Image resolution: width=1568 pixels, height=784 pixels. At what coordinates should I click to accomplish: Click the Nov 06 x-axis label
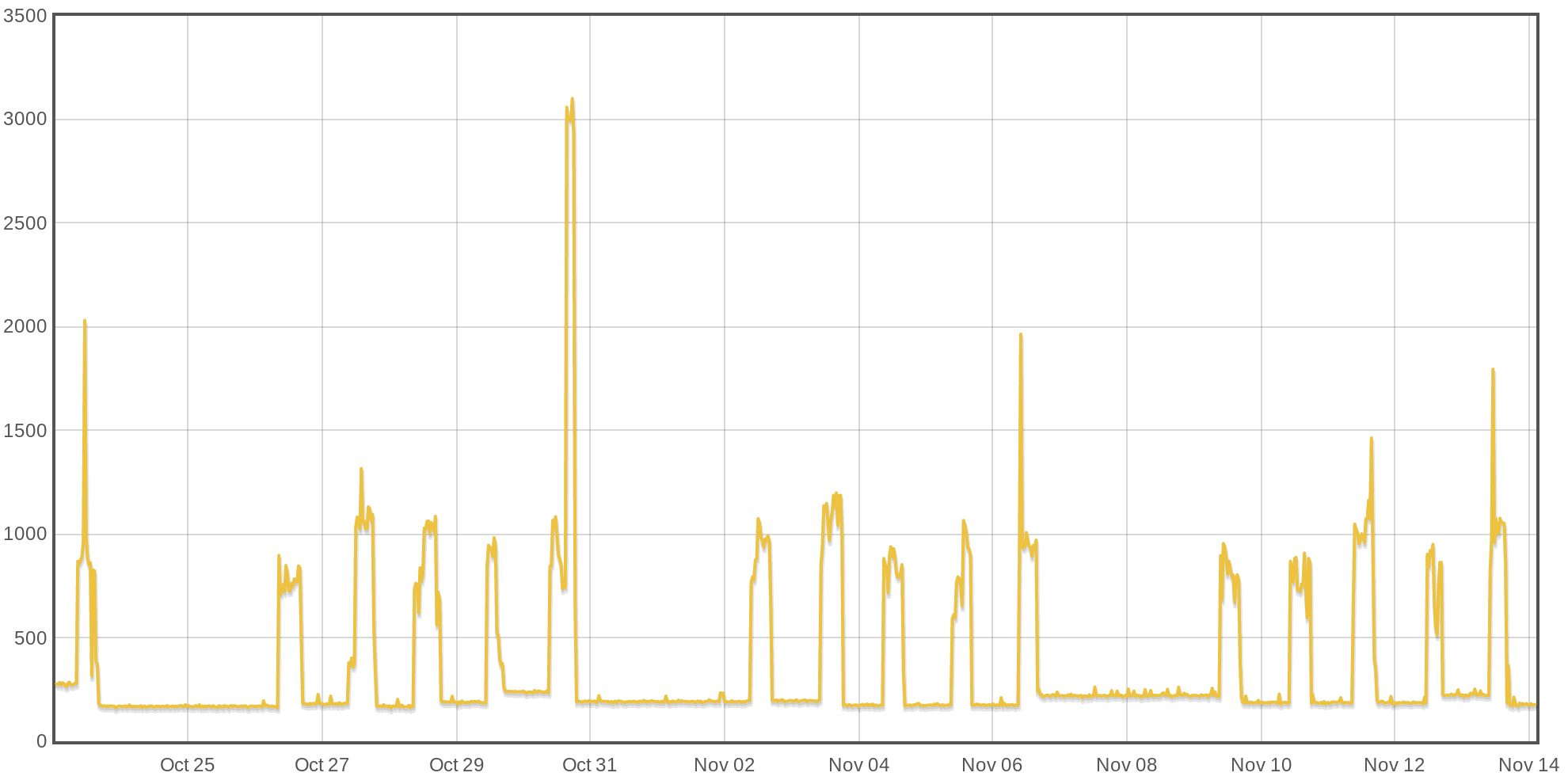coord(991,767)
